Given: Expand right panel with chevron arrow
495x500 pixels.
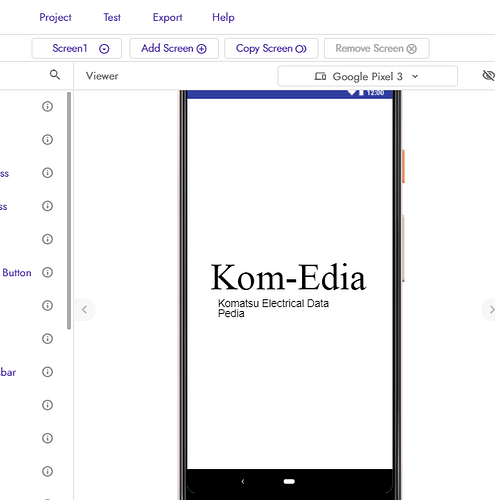Looking at the screenshot, I should [x=490, y=310].
